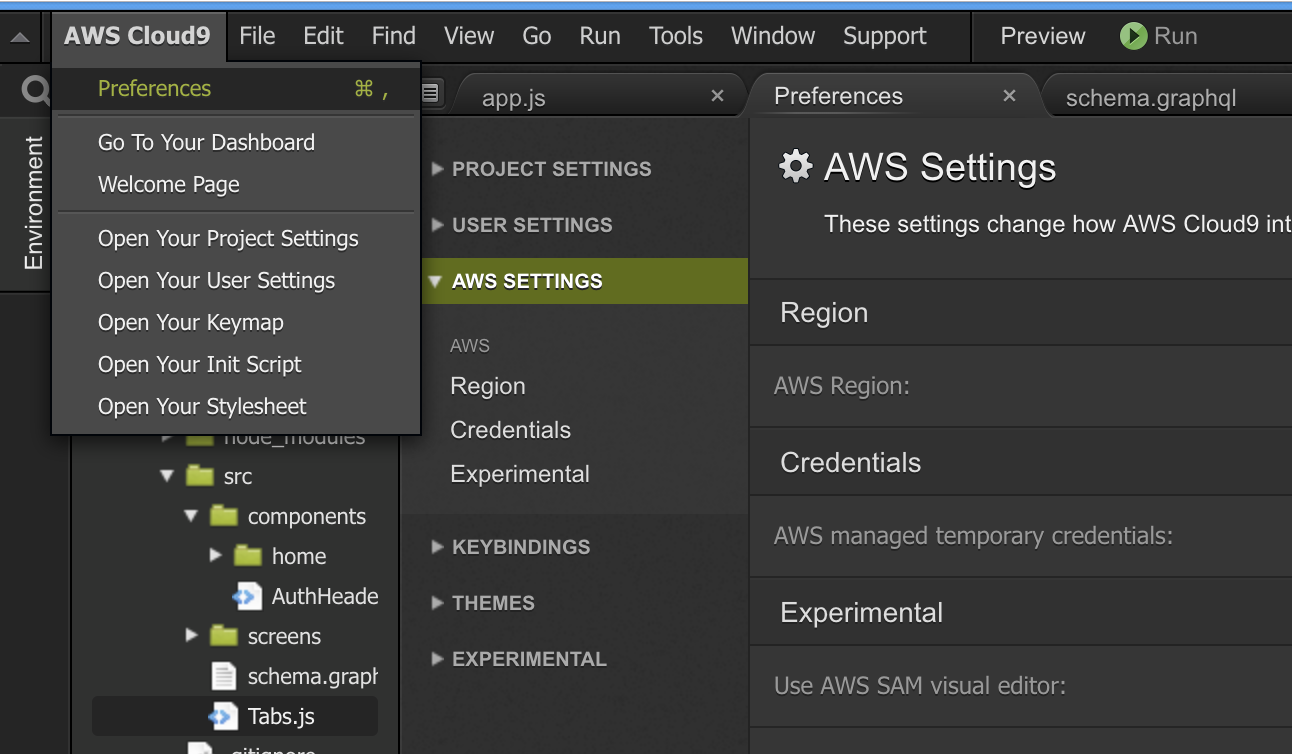The height and width of the screenshot is (754, 1292).
Task: Click the AWS Settings gear icon
Action: point(795,166)
